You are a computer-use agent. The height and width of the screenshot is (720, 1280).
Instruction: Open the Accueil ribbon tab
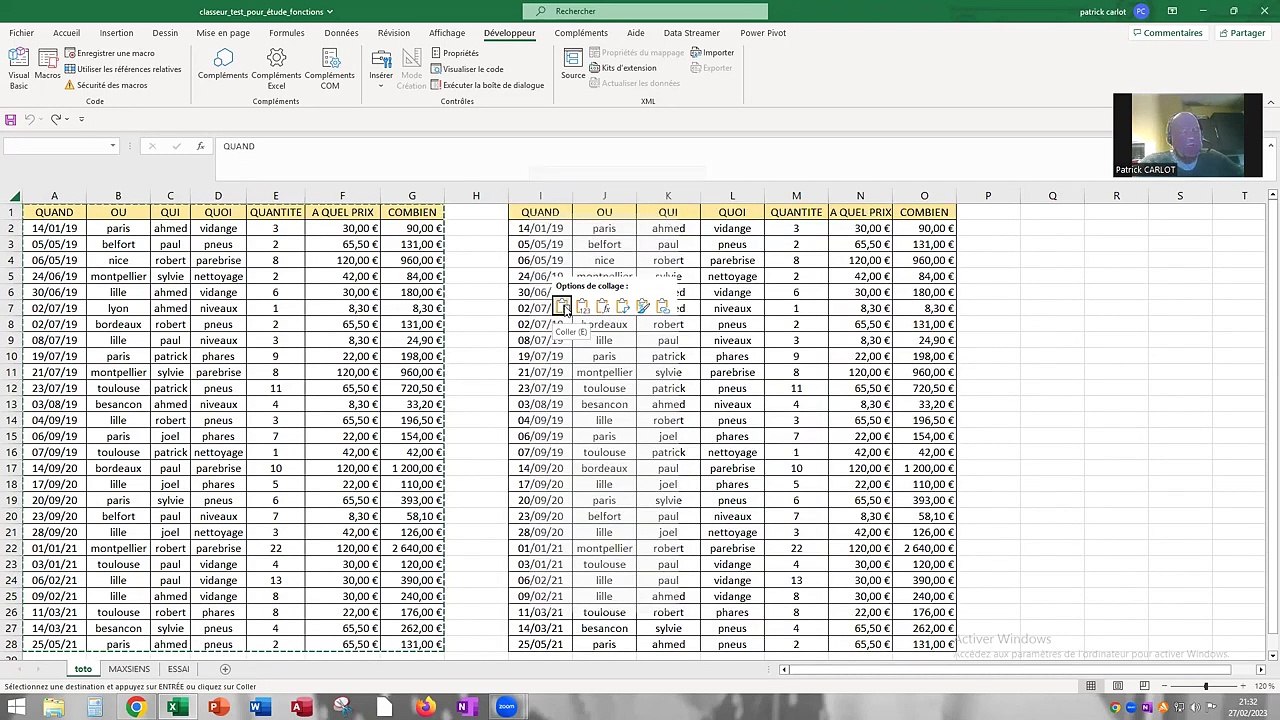point(66,33)
